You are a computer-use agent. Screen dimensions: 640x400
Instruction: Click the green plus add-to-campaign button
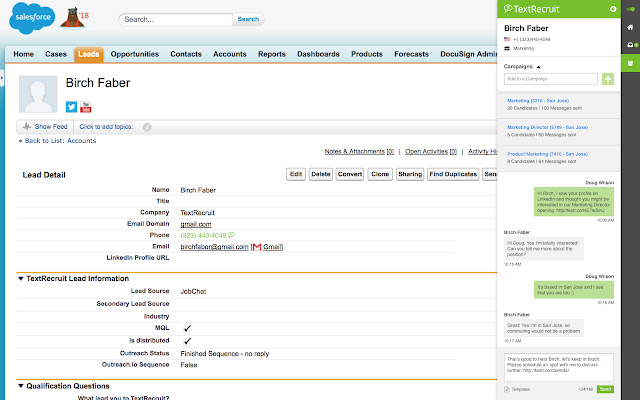[x=608, y=79]
